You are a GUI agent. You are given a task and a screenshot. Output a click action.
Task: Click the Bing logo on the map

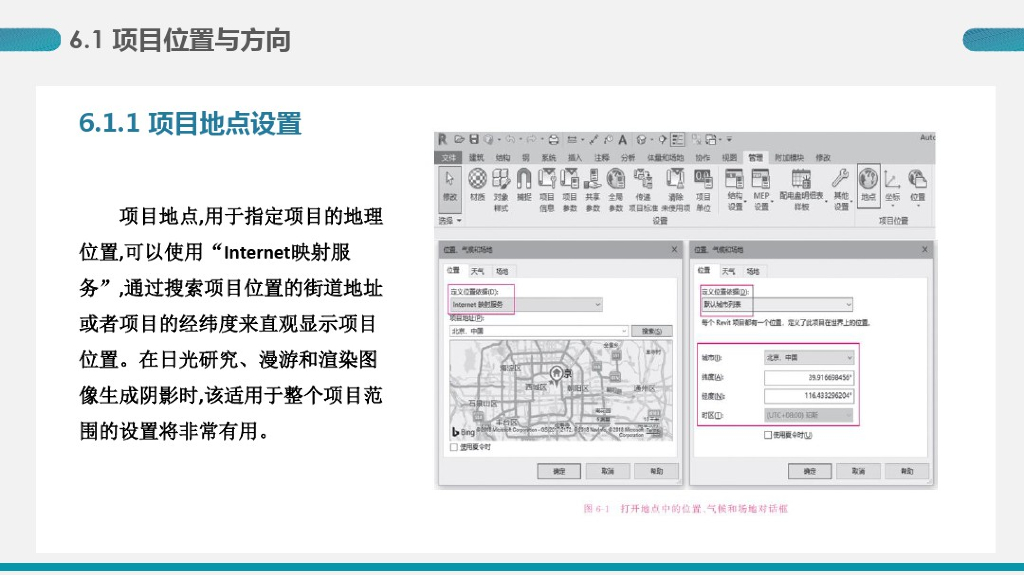pos(463,432)
